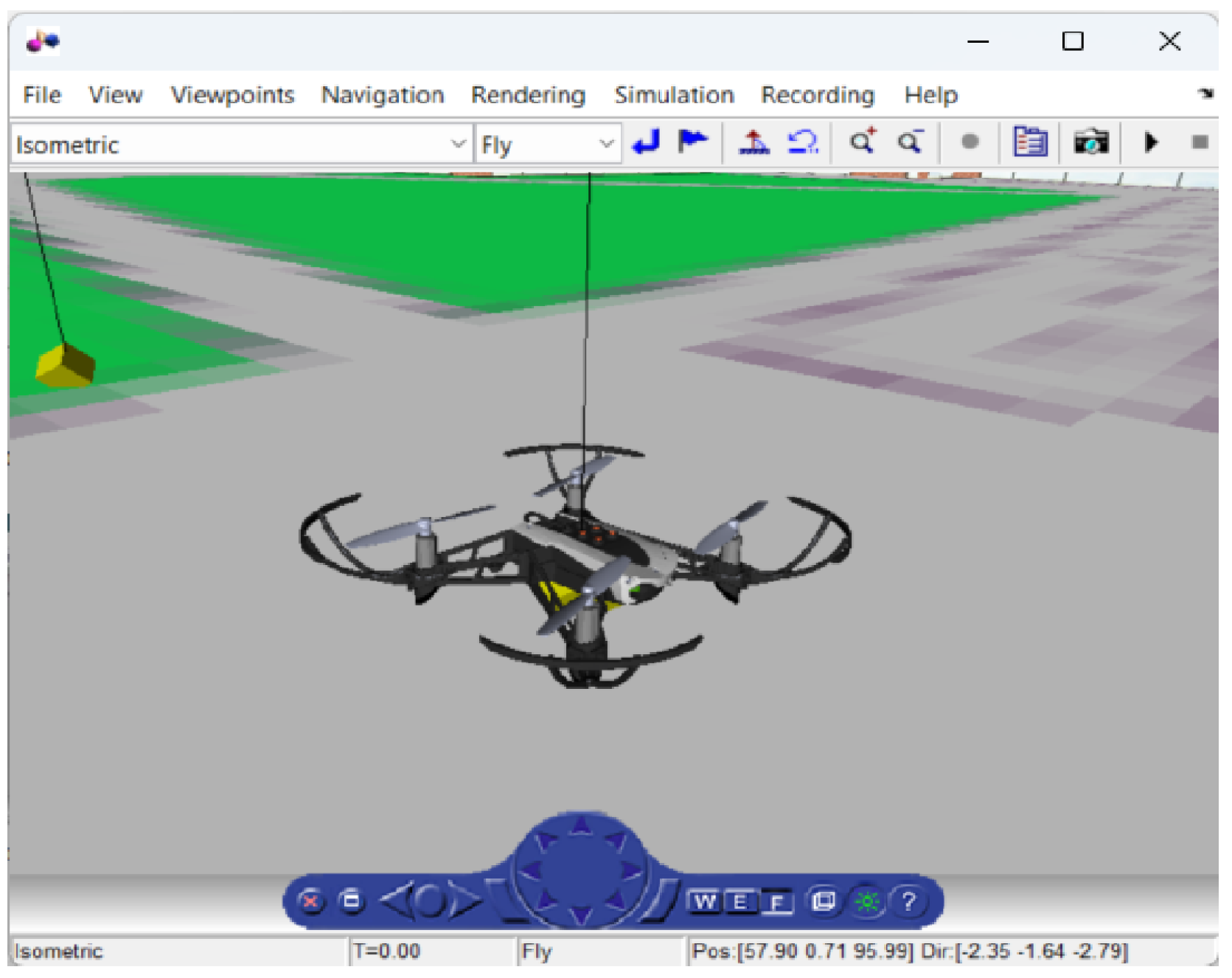
Task: Open the Fly navigation mode dropdown
Action: tap(606, 144)
